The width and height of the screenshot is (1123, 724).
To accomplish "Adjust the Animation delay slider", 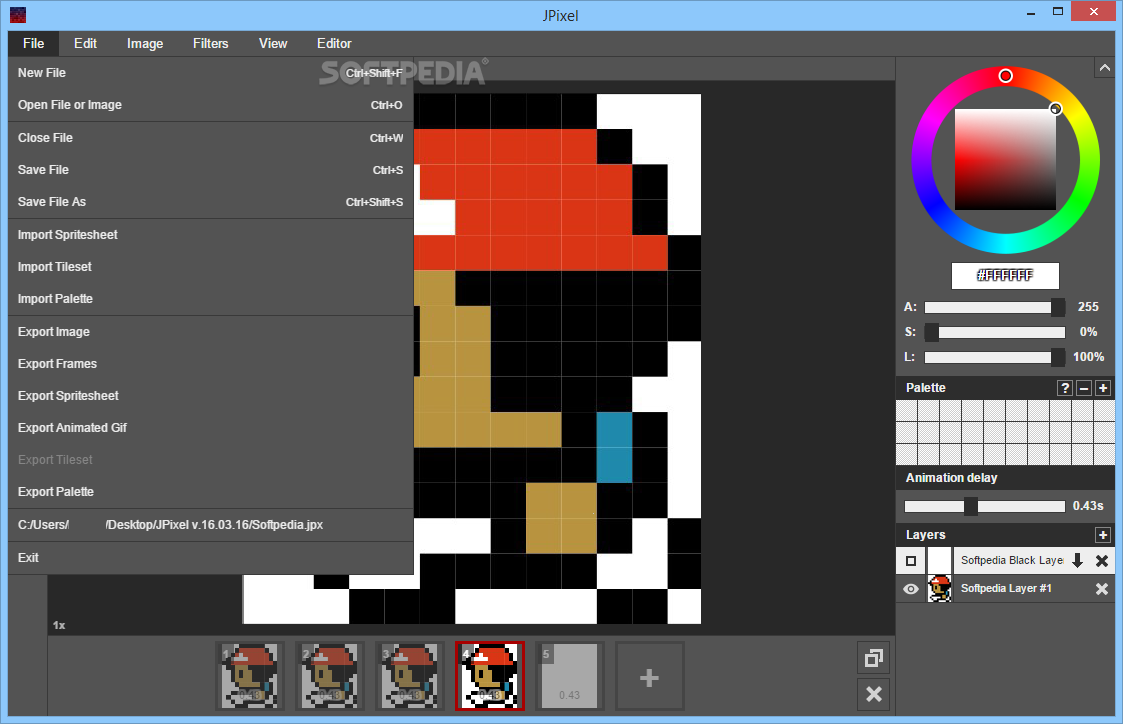I will [x=985, y=506].
